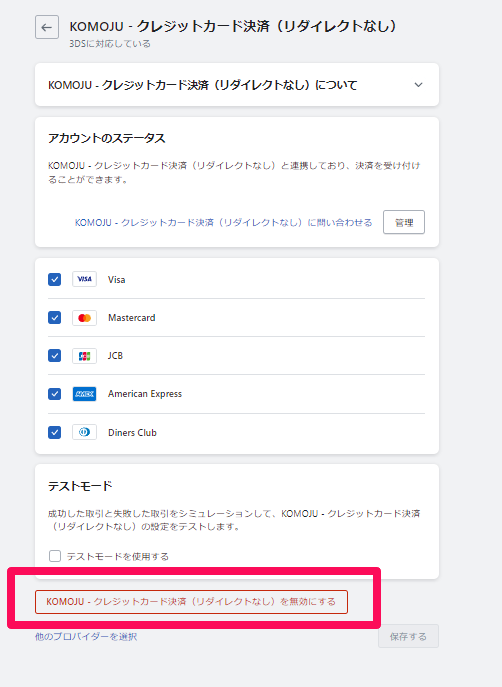Click the Visa card logo icon

tap(85, 279)
